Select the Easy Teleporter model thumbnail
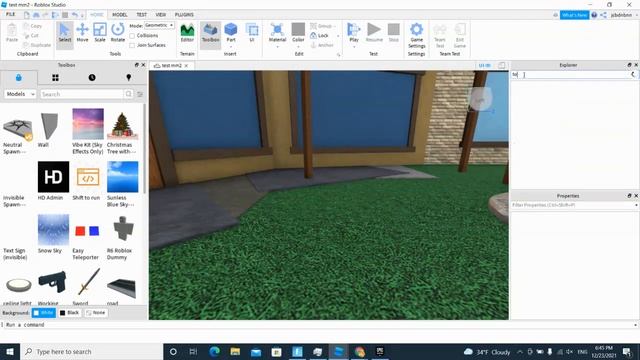Image resolution: width=640 pixels, height=360 pixels. 87,230
